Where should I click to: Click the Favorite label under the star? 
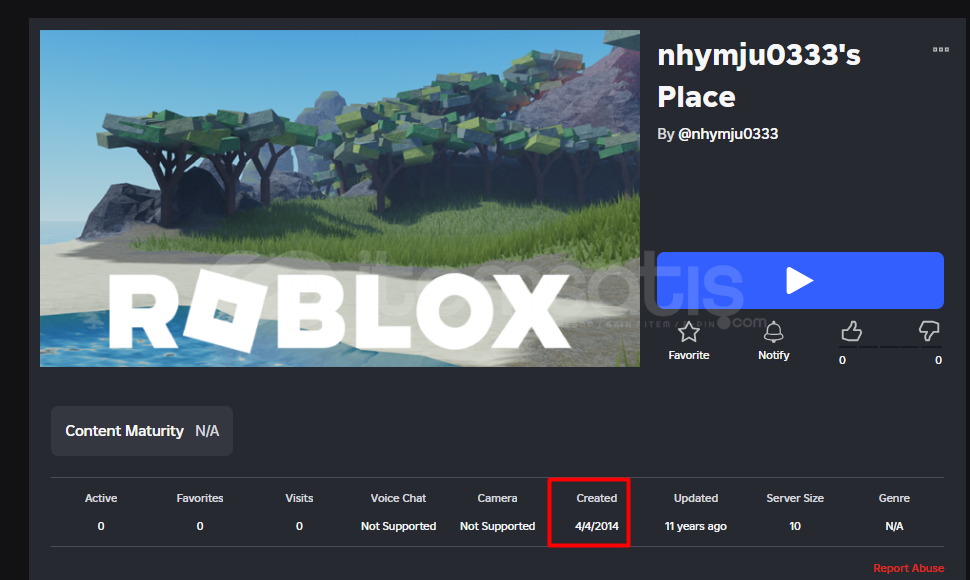(689, 355)
